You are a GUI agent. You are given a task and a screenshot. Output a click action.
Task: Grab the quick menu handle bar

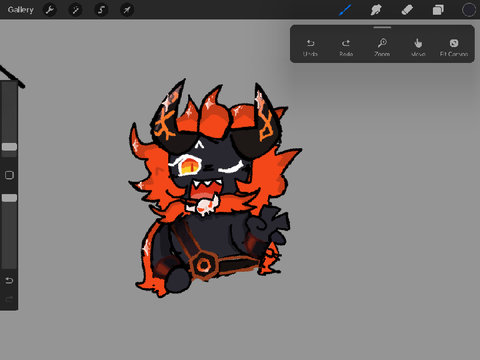[x=382, y=27]
